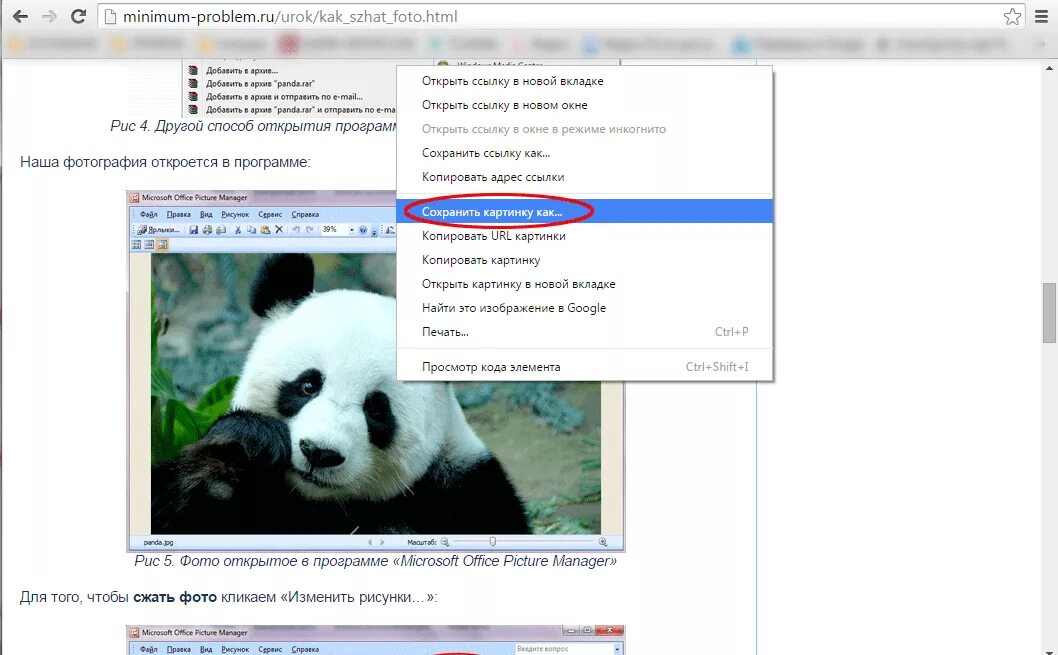This screenshot has height=655, width=1058.
Task: Choose 'Открыть ссылку в новом окне'
Action: (584, 105)
